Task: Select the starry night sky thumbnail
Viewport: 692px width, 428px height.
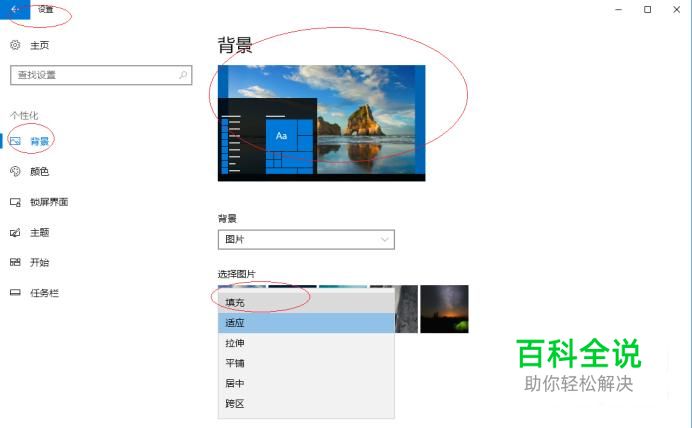Action: coord(444,309)
